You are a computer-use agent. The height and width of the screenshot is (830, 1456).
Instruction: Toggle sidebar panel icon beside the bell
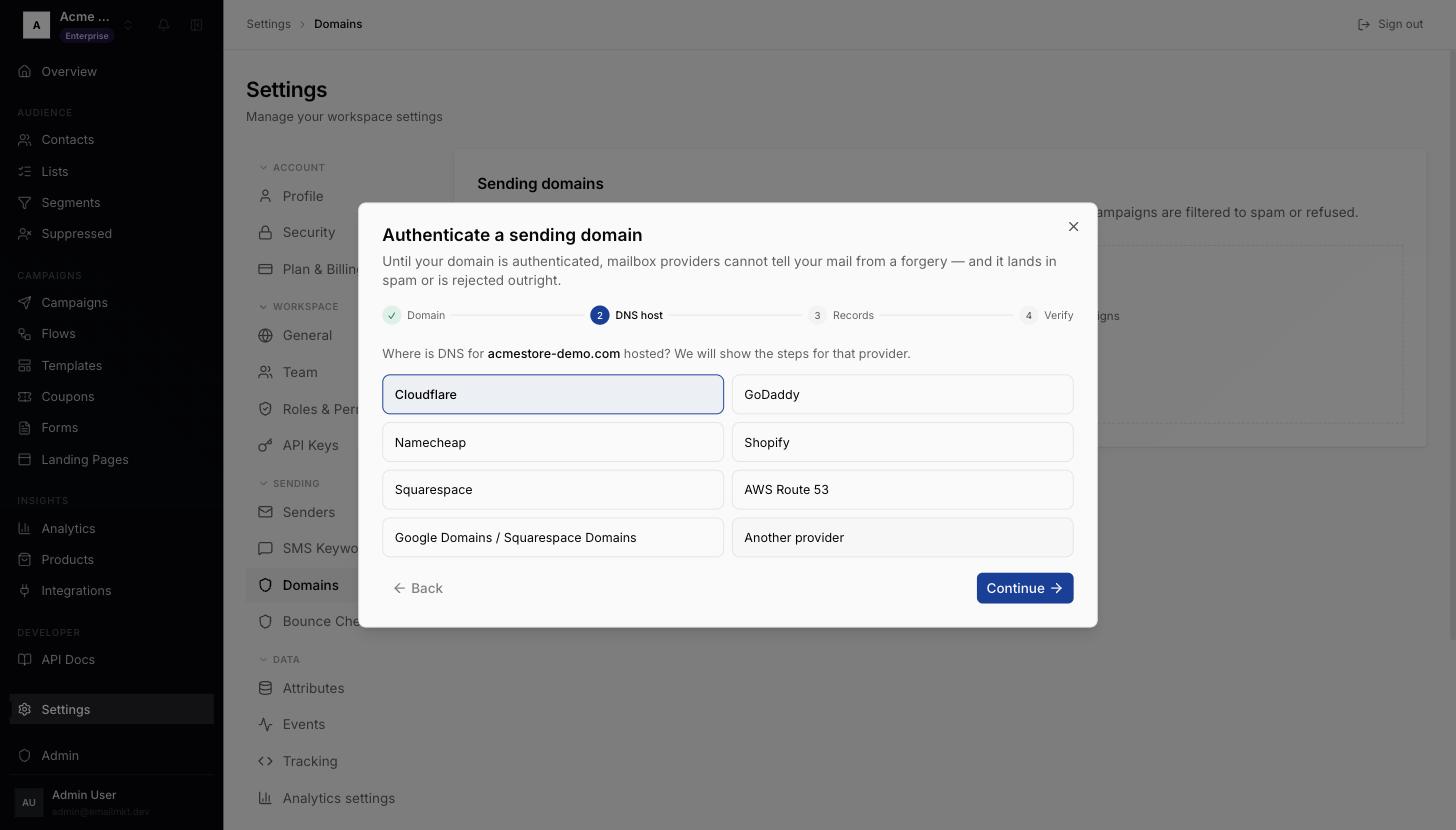coord(196,25)
